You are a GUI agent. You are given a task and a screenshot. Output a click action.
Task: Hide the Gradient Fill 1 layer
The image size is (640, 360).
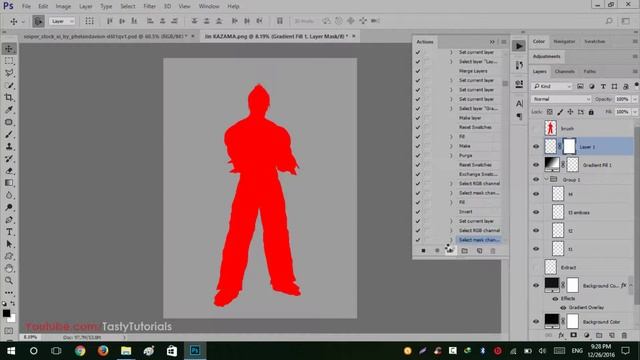[x=536, y=165]
